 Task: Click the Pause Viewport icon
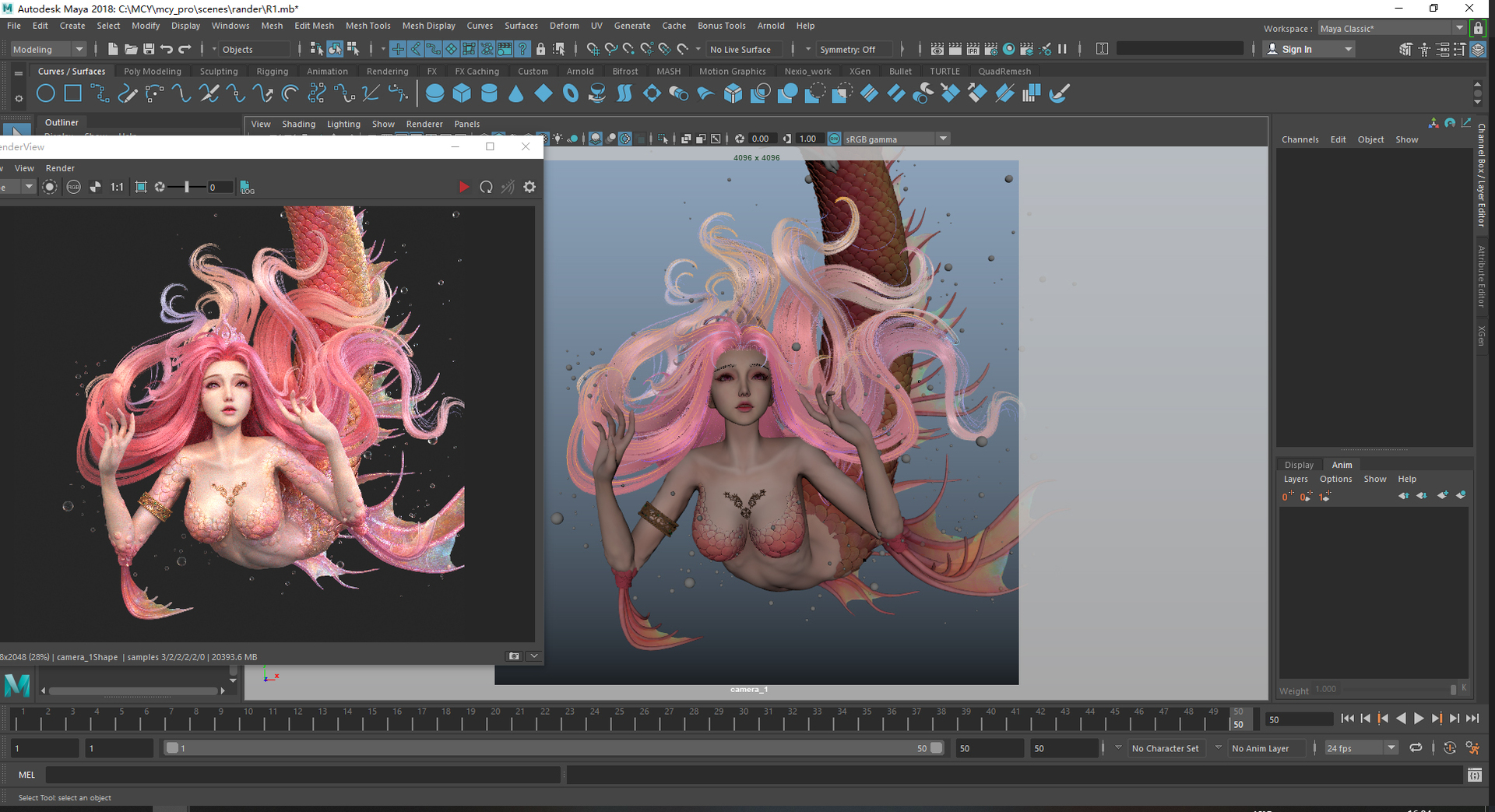[x=1062, y=49]
